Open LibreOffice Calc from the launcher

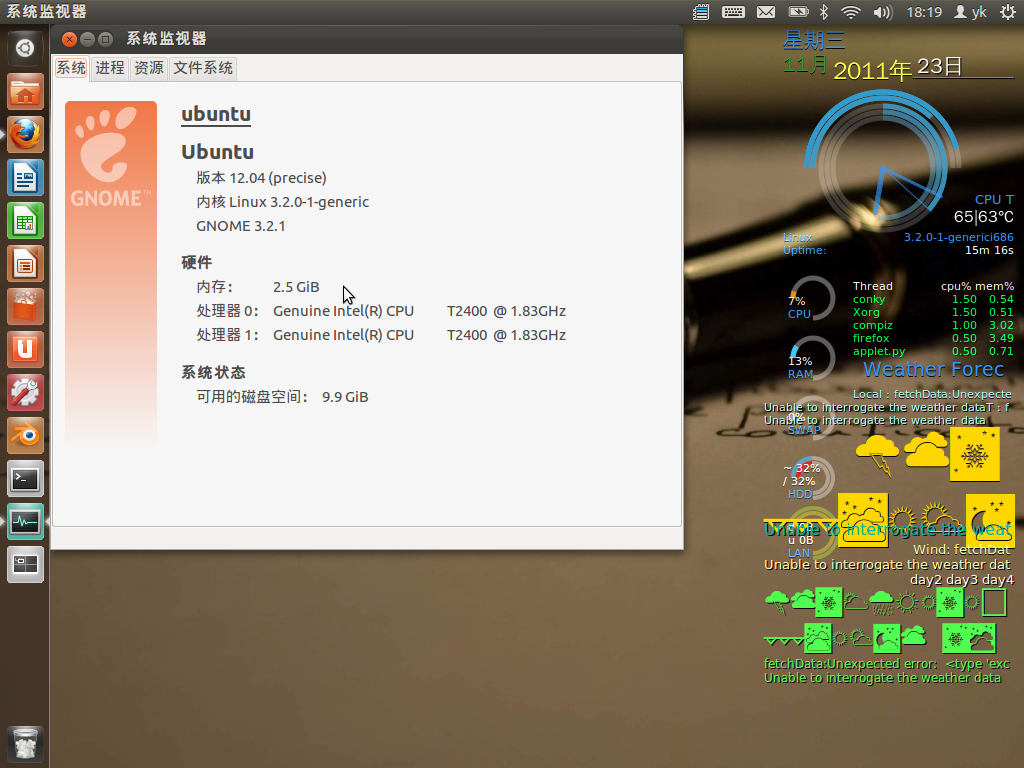click(x=25, y=221)
